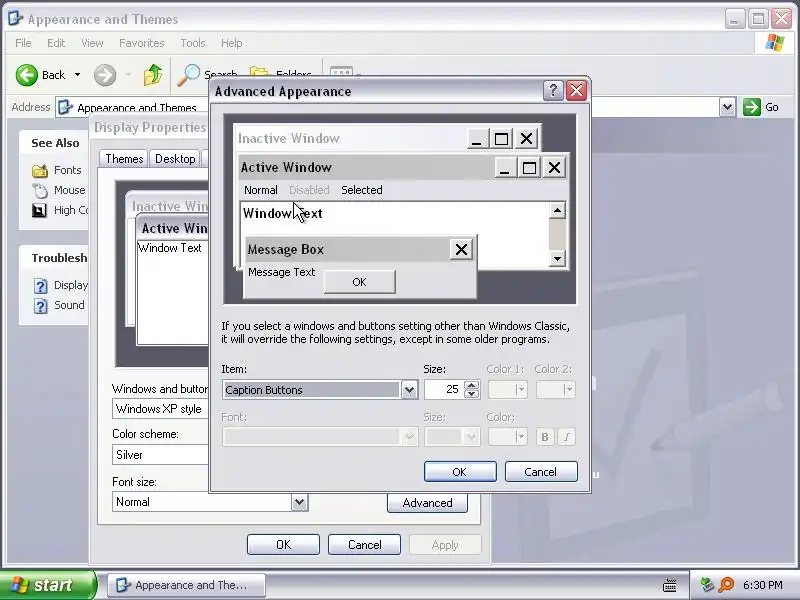Switch to the Desktop tab
Image resolution: width=800 pixels, height=600 pixels.
pos(175,159)
